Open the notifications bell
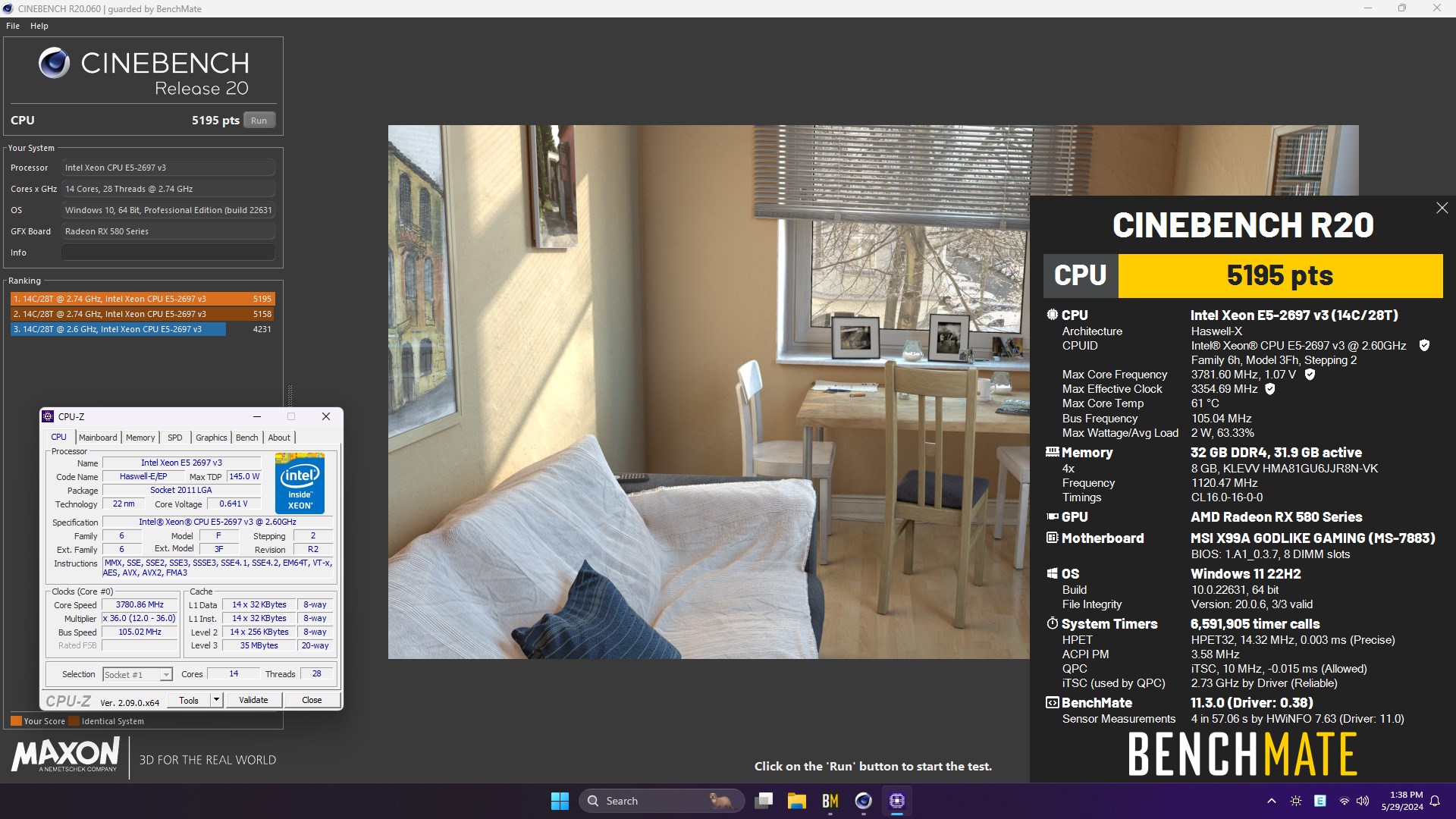This screenshot has height=819, width=1456. (1435, 801)
